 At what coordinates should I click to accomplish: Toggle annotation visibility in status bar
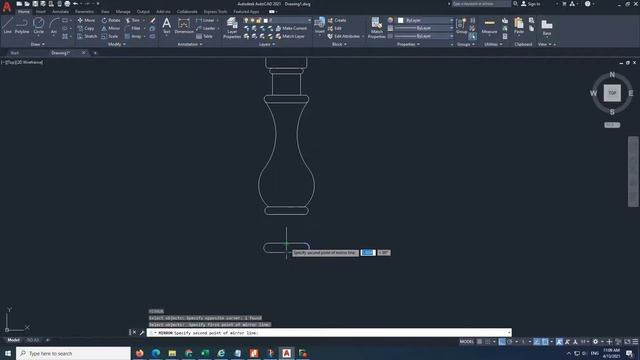560,342
